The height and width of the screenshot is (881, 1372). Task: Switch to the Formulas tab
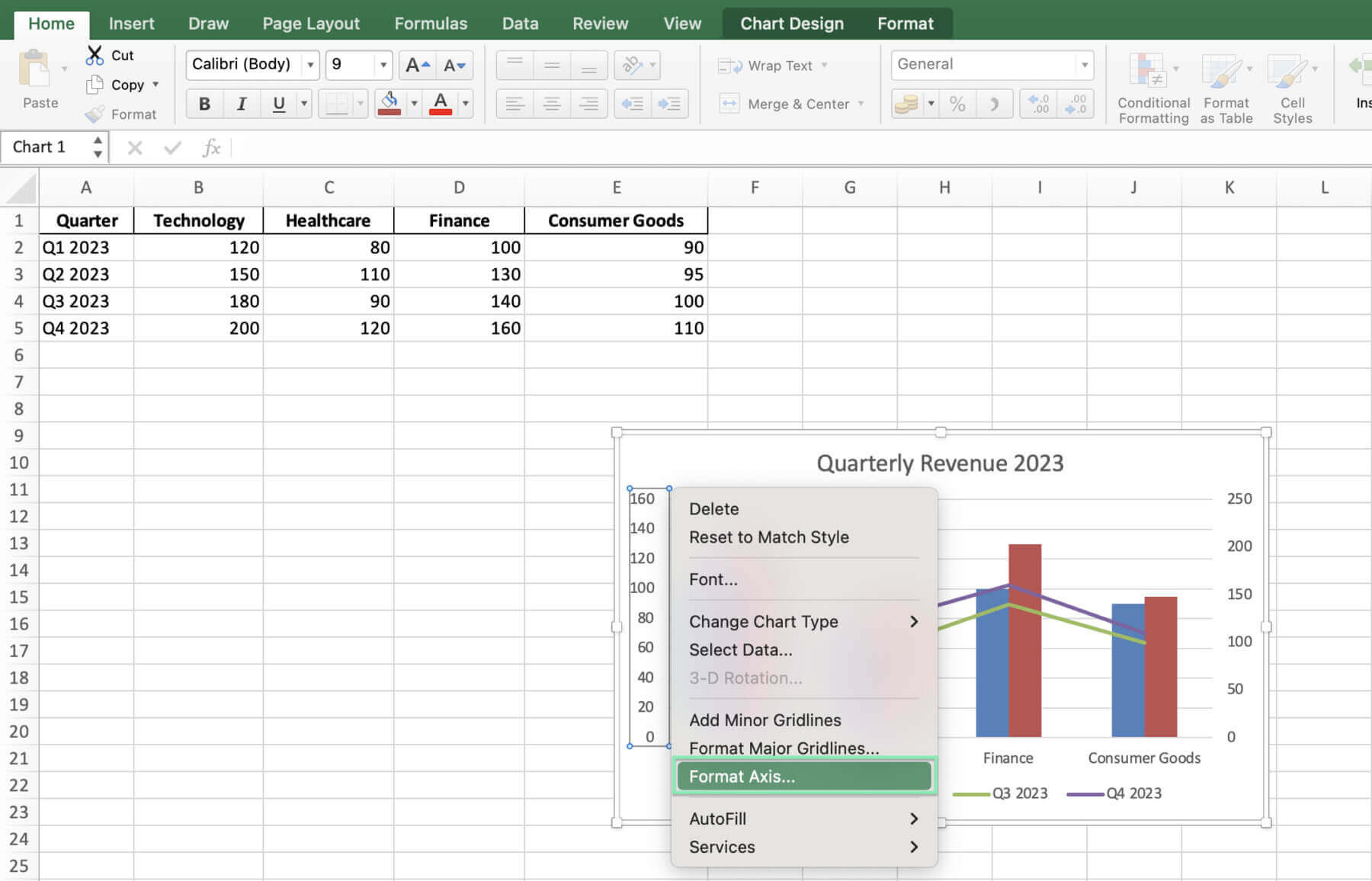pyautogui.click(x=431, y=24)
